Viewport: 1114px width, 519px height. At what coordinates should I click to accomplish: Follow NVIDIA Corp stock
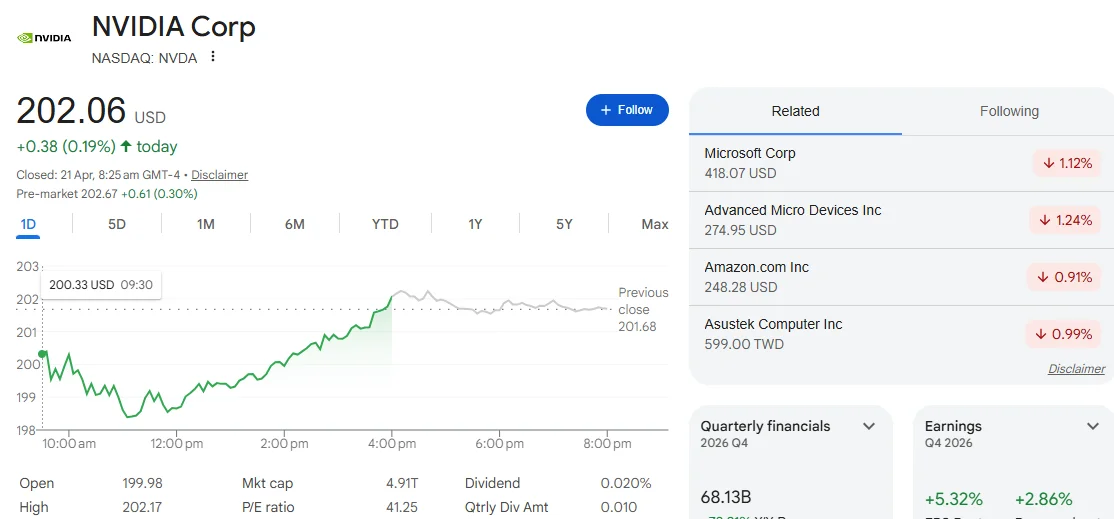click(x=627, y=110)
